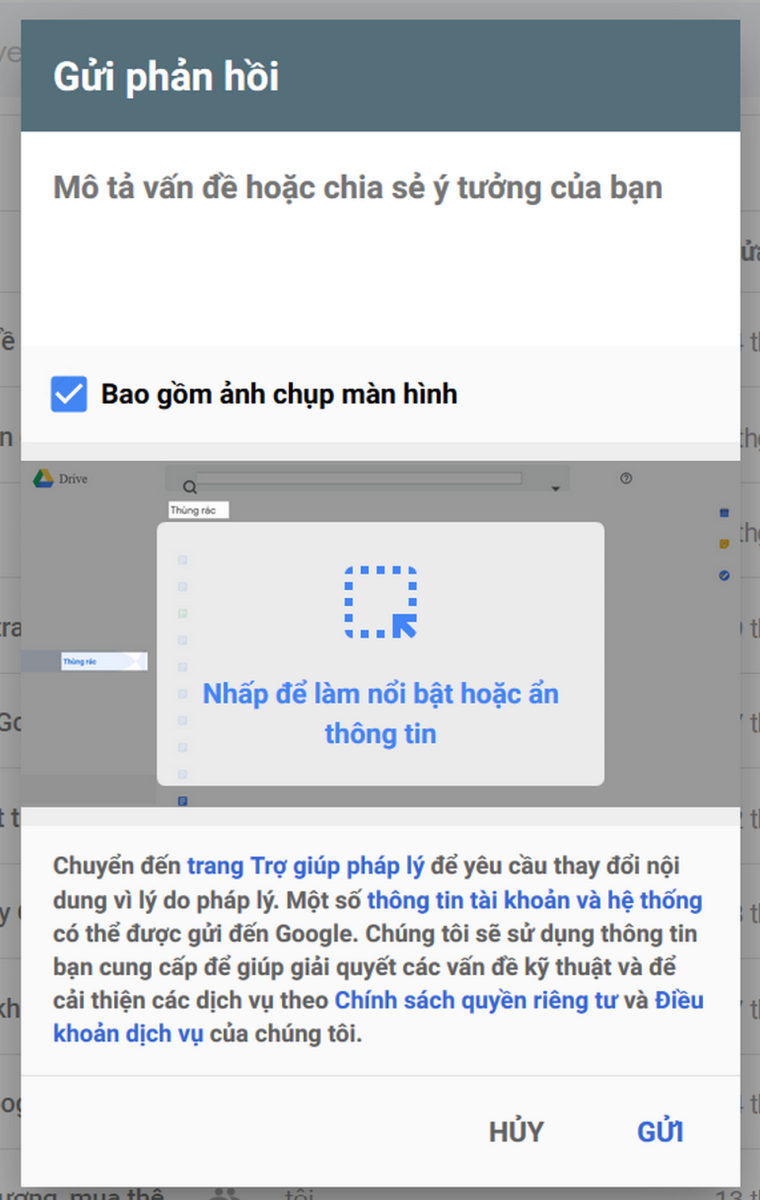
Task: Select highlighted "Thùng rác" item in preview sidebar
Action: [85, 661]
